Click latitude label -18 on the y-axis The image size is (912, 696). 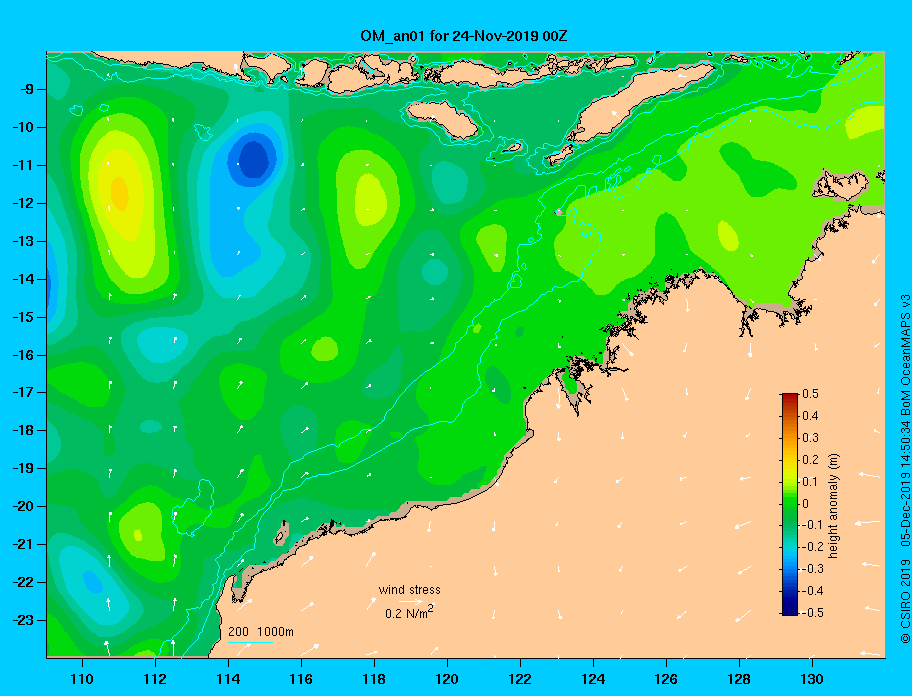click(22, 430)
